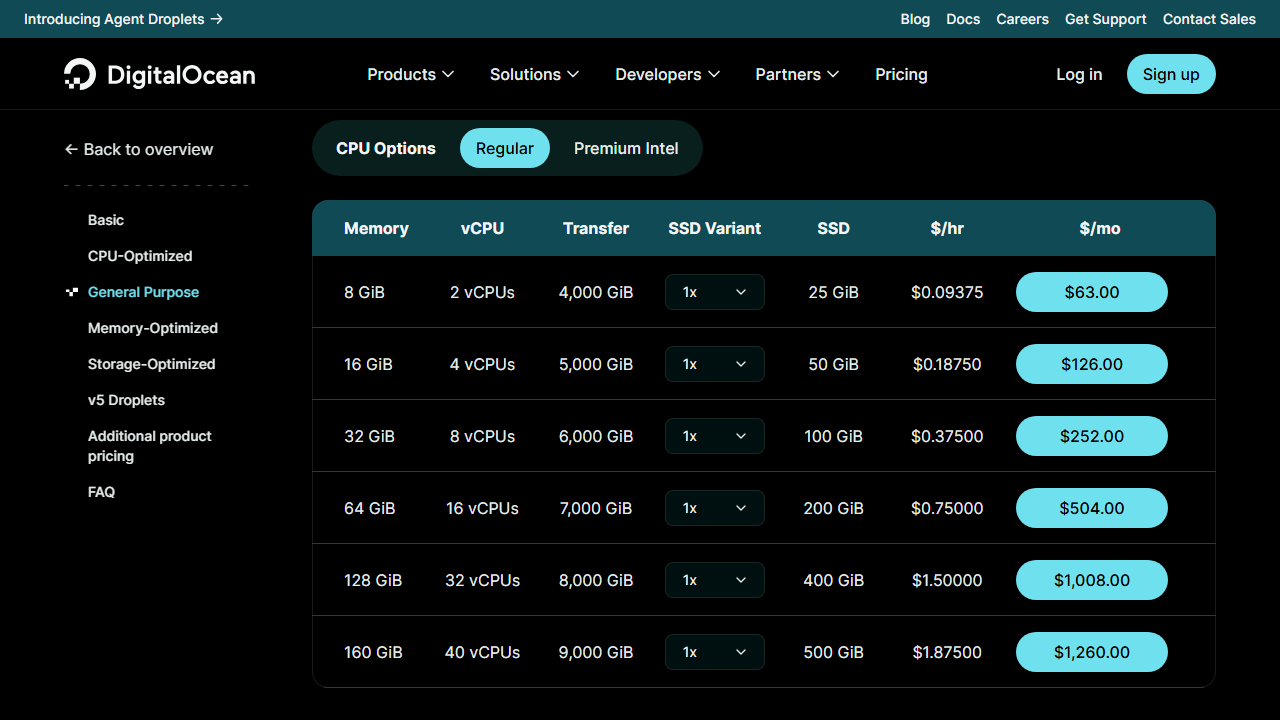
Task: Open SSD Variant dropdown for 128 GiB row
Action: click(x=715, y=580)
